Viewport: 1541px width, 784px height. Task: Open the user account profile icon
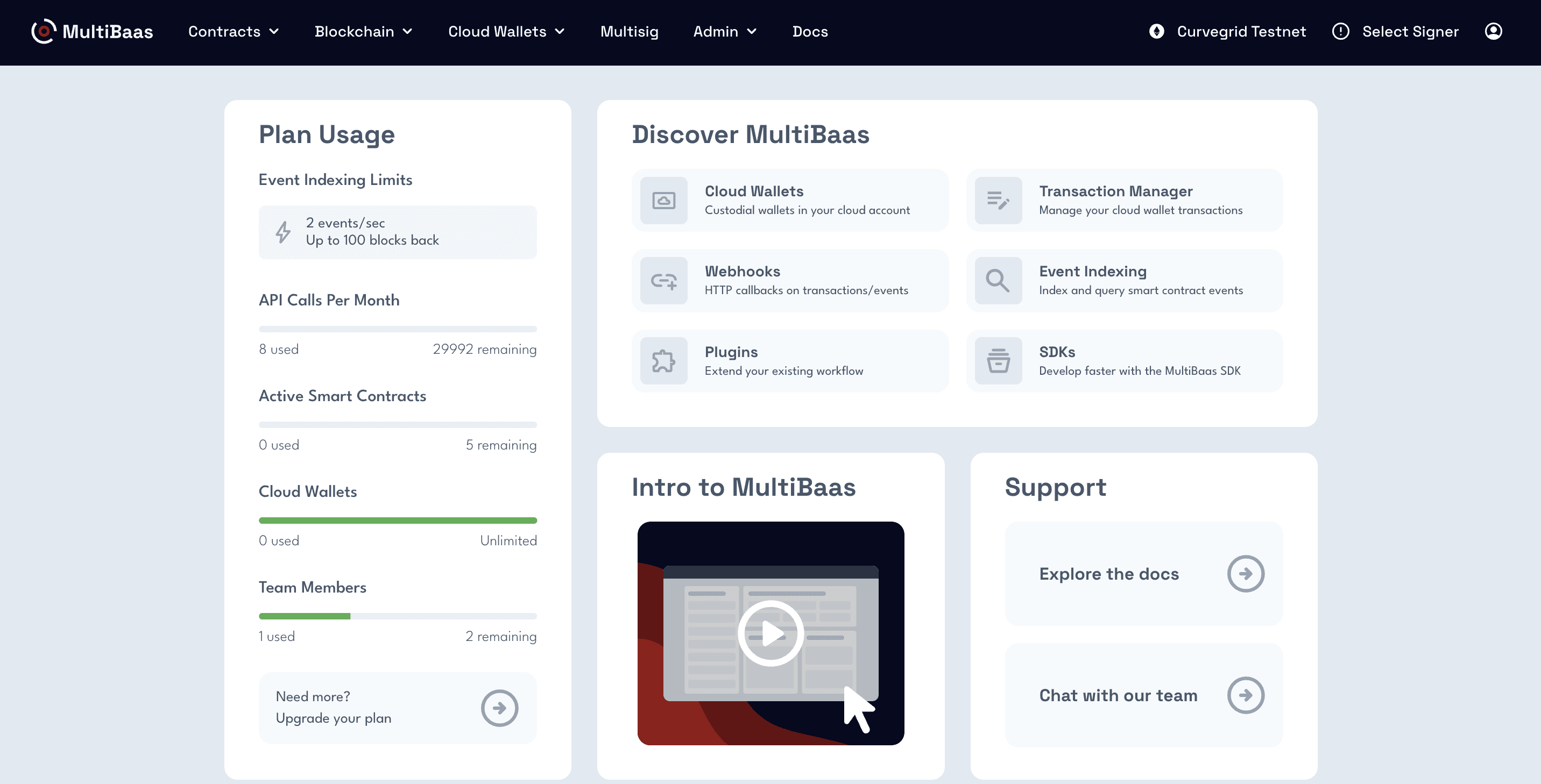(1493, 31)
